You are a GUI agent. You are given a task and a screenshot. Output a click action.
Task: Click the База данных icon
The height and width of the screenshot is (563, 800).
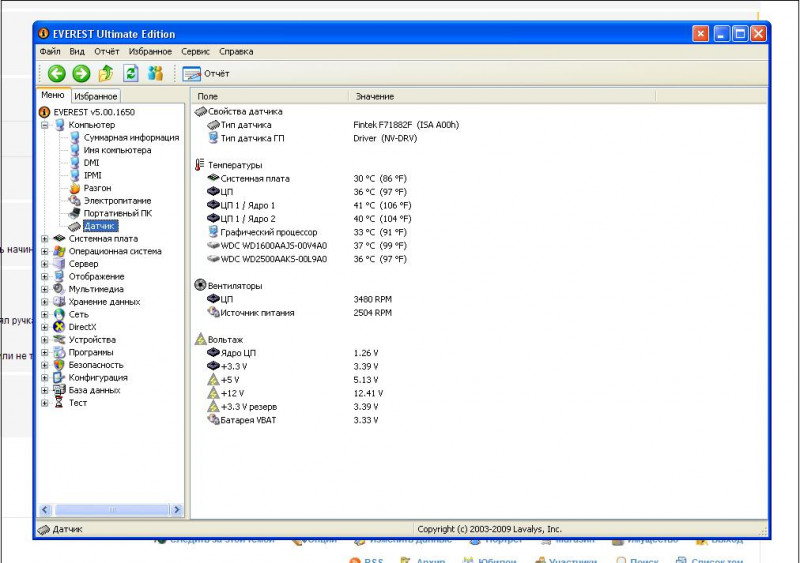(x=59, y=390)
